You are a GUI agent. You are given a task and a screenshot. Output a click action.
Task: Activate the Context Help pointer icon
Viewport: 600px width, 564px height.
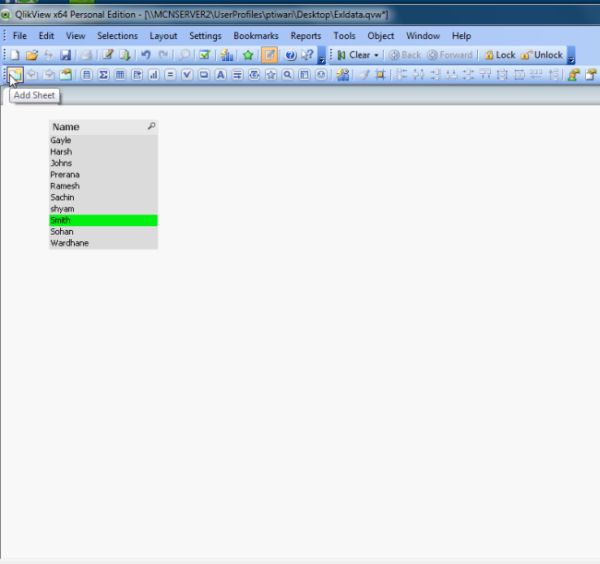[307, 55]
